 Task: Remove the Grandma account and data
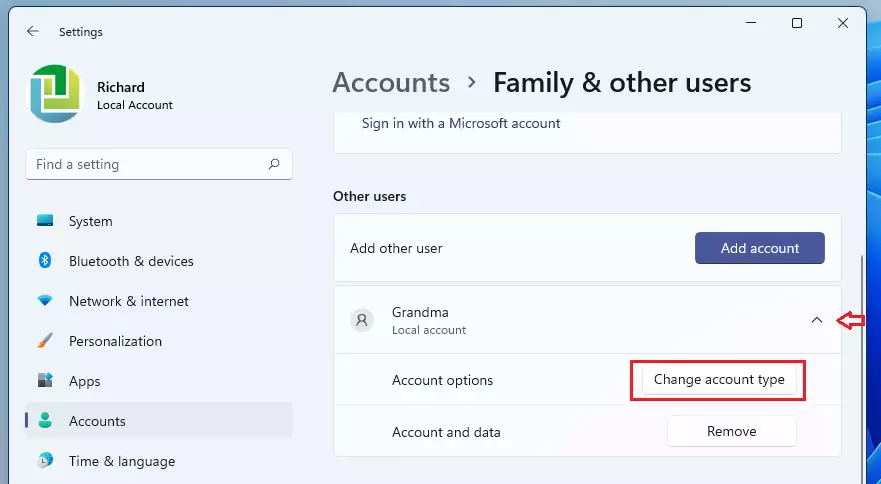[x=732, y=431]
